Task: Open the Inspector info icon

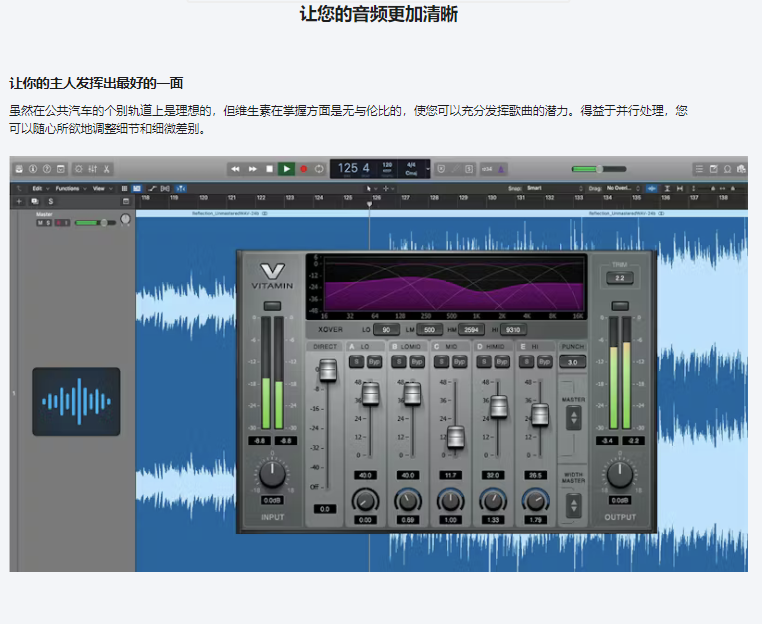Action: coord(33,169)
